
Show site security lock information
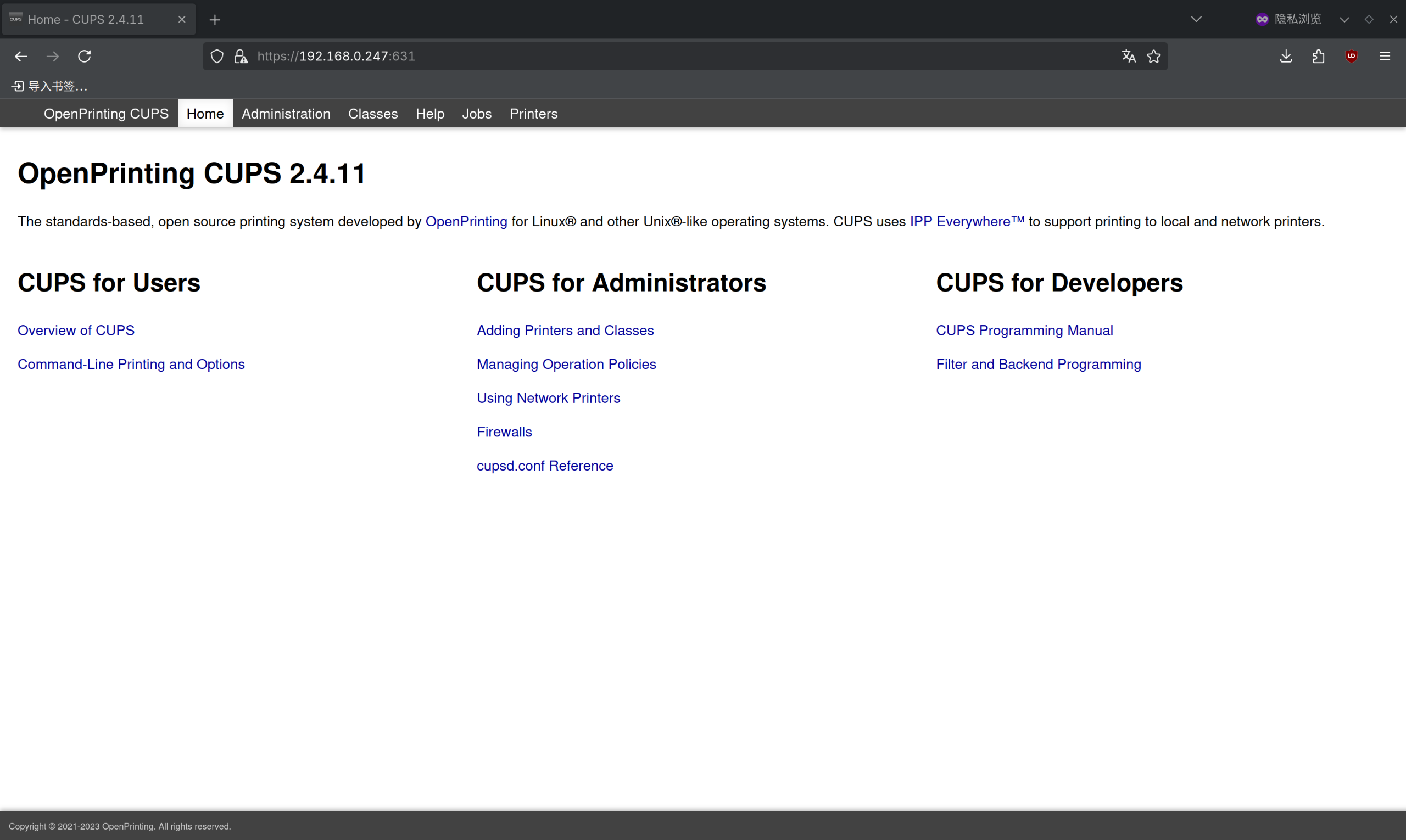click(241, 56)
